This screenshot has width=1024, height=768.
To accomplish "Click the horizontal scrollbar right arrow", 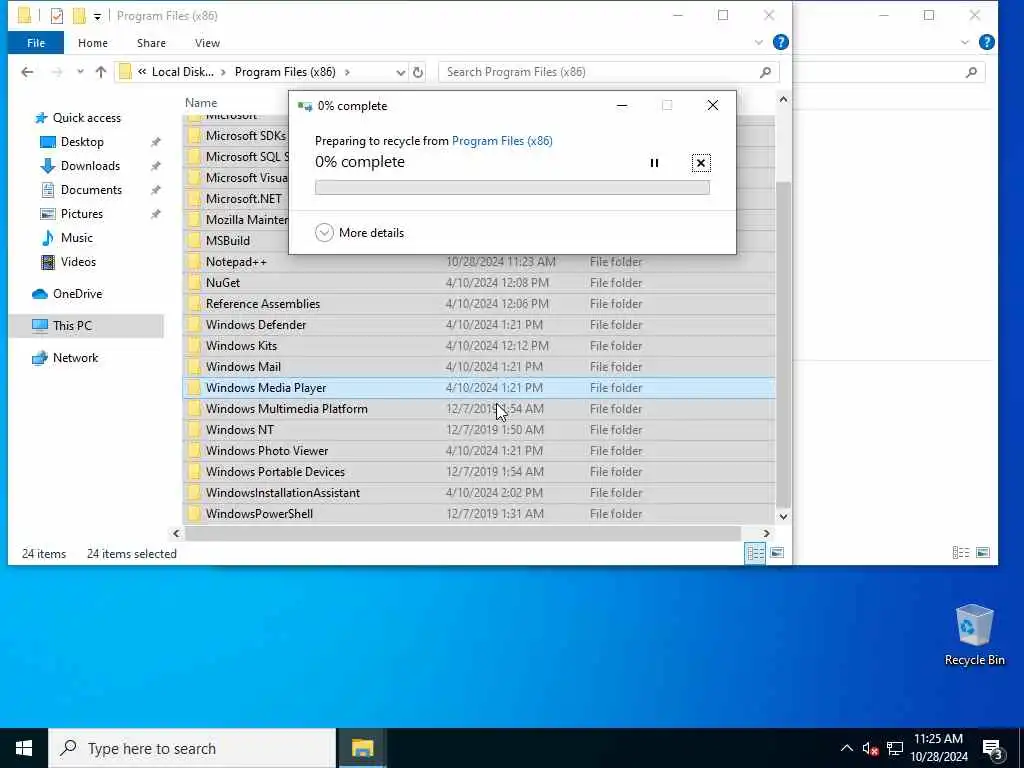I will click(767, 534).
